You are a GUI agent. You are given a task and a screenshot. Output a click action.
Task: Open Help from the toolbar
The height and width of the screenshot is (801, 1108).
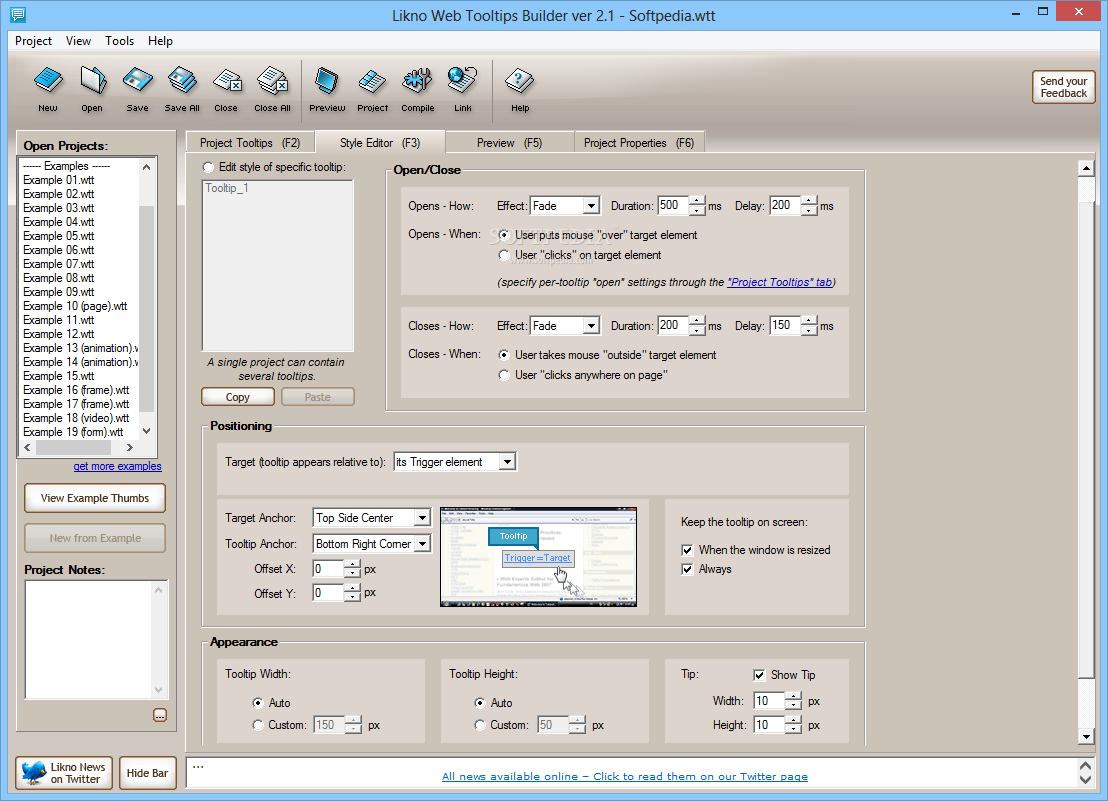tap(519, 89)
